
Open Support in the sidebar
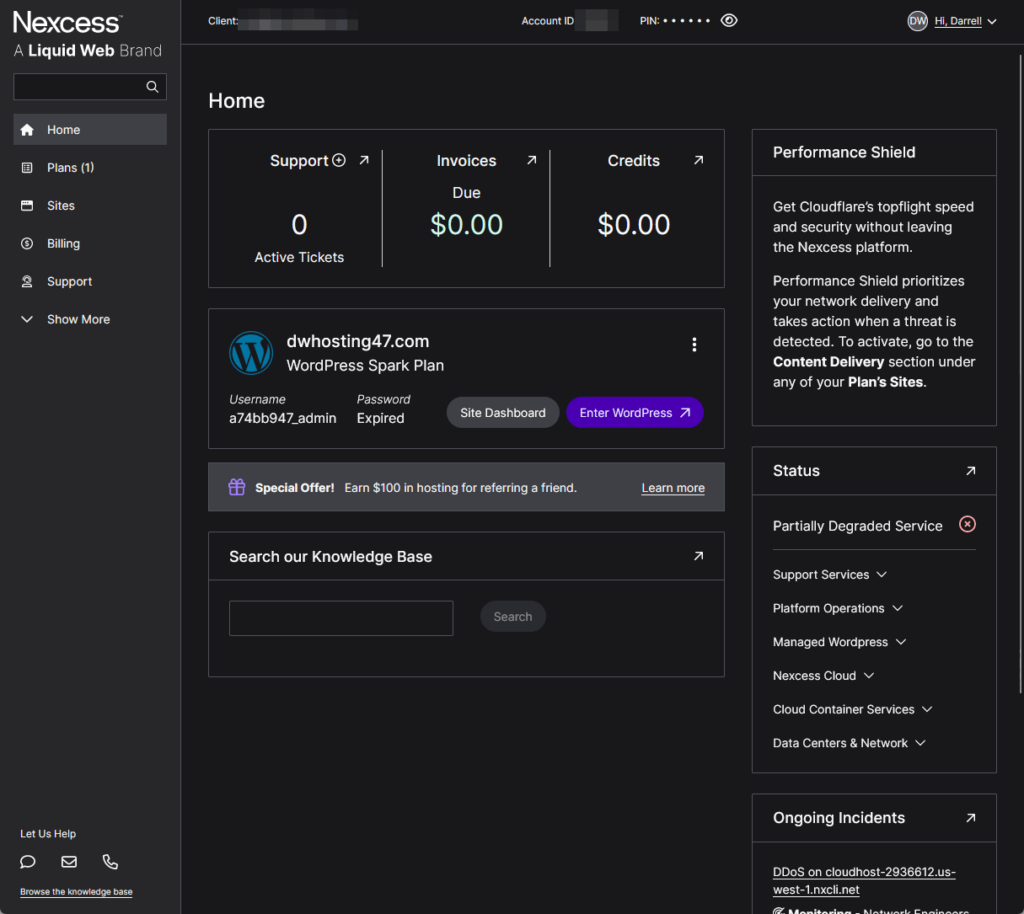tap(90, 281)
